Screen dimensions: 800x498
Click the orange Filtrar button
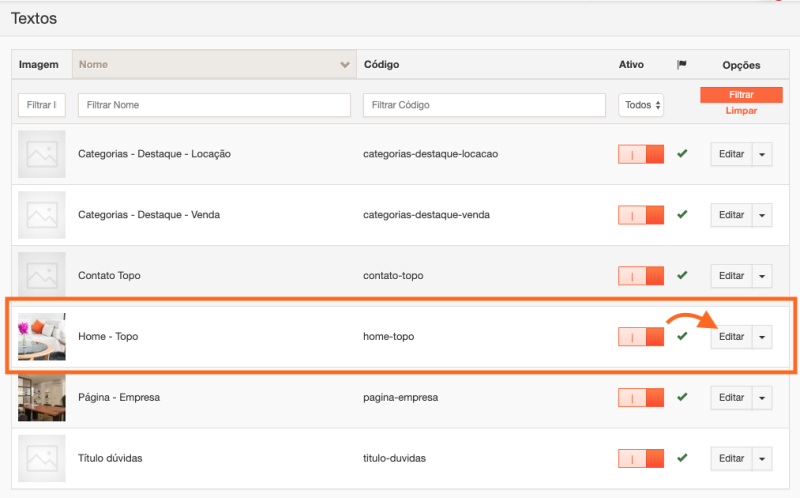pos(741,94)
